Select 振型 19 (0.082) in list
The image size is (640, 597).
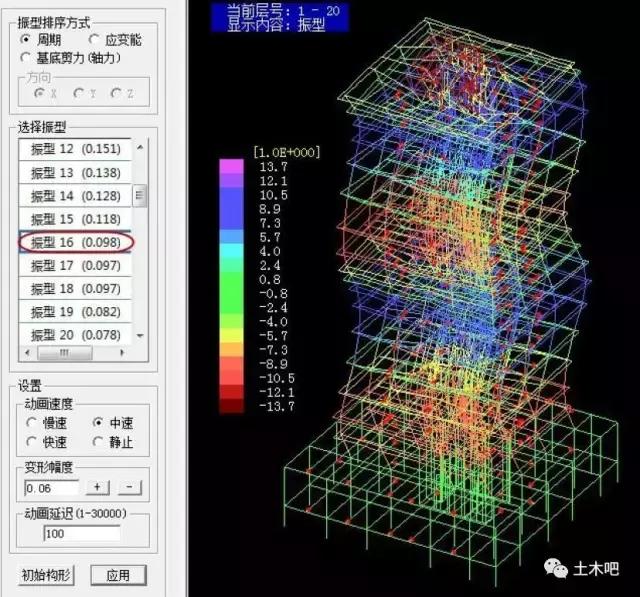[75, 312]
